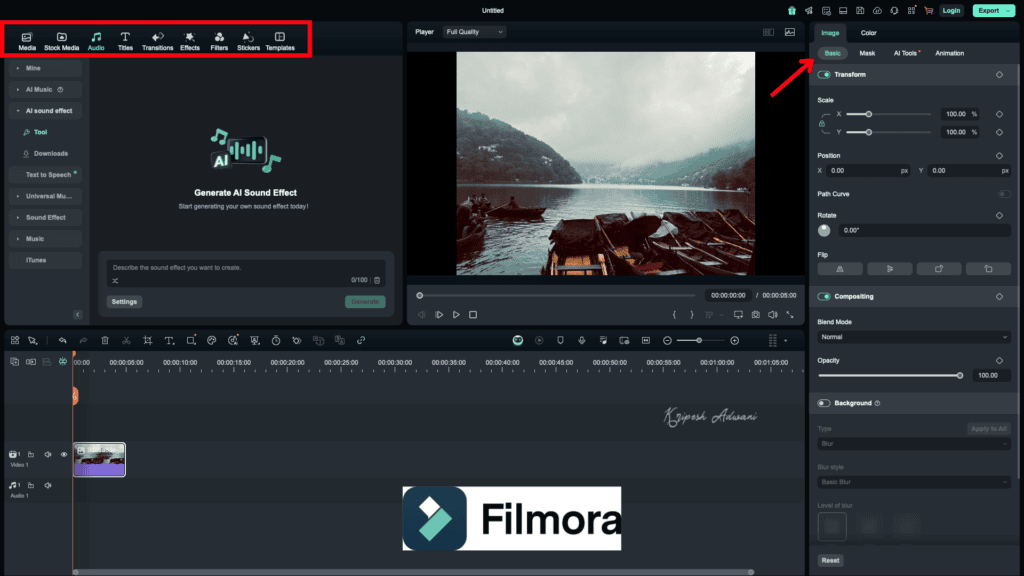Click the Delete icon in the timeline toolbar
The height and width of the screenshot is (576, 1024).
point(104,340)
